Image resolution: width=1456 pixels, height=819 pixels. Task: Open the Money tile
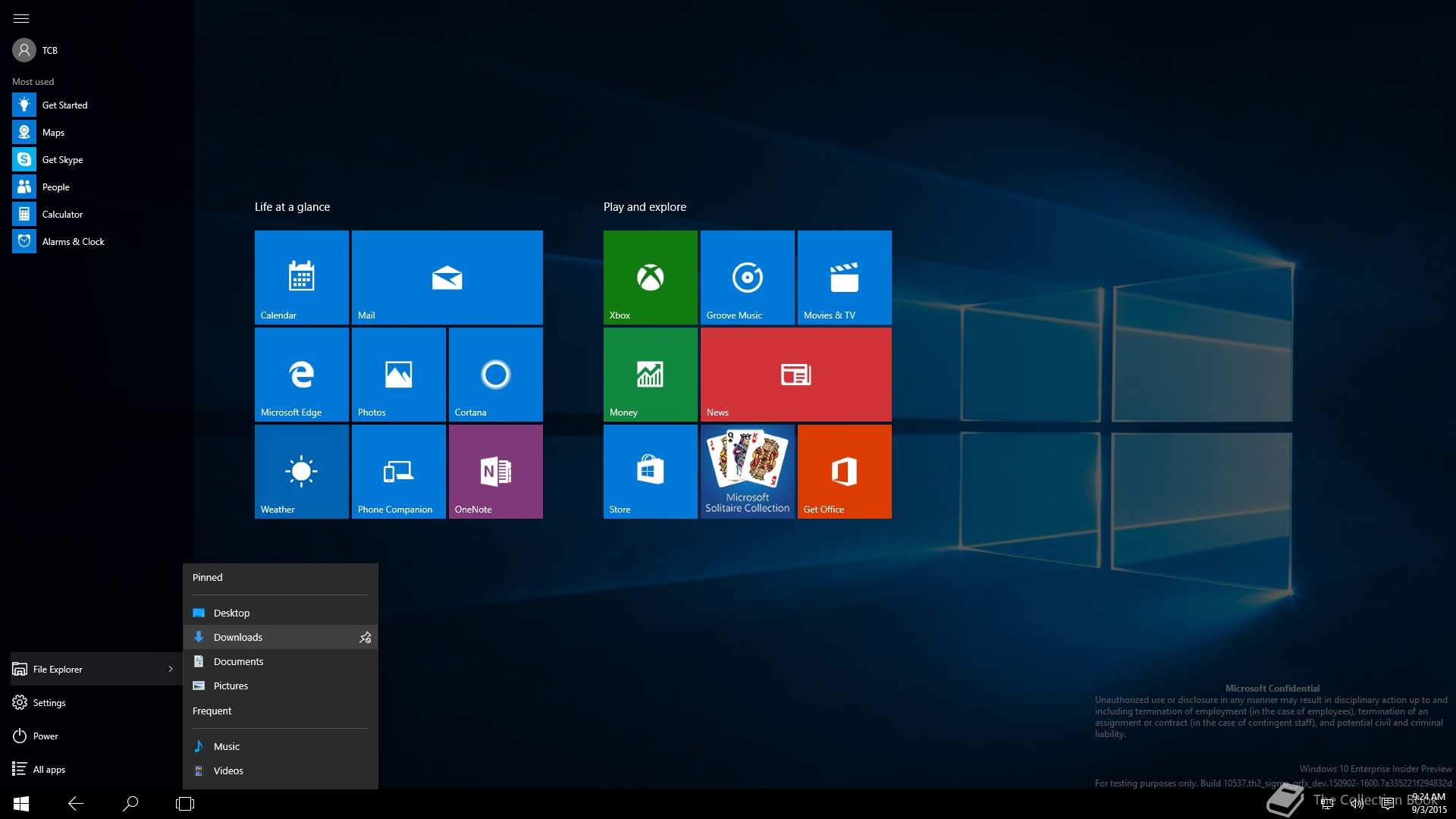pyautogui.click(x=651, y=375)
